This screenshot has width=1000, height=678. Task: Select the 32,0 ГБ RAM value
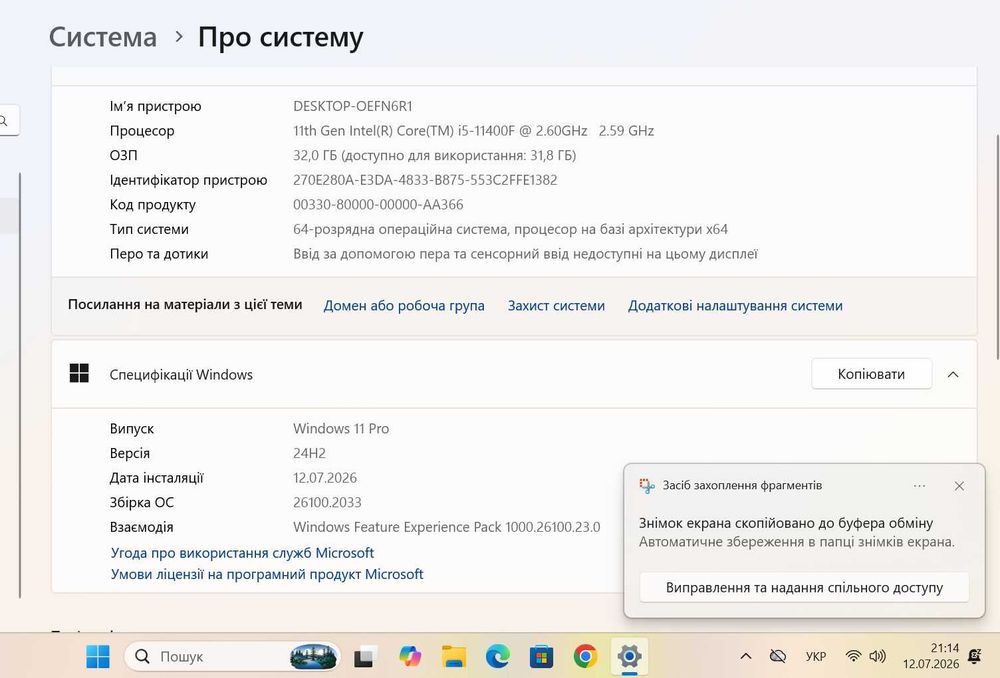434,156
